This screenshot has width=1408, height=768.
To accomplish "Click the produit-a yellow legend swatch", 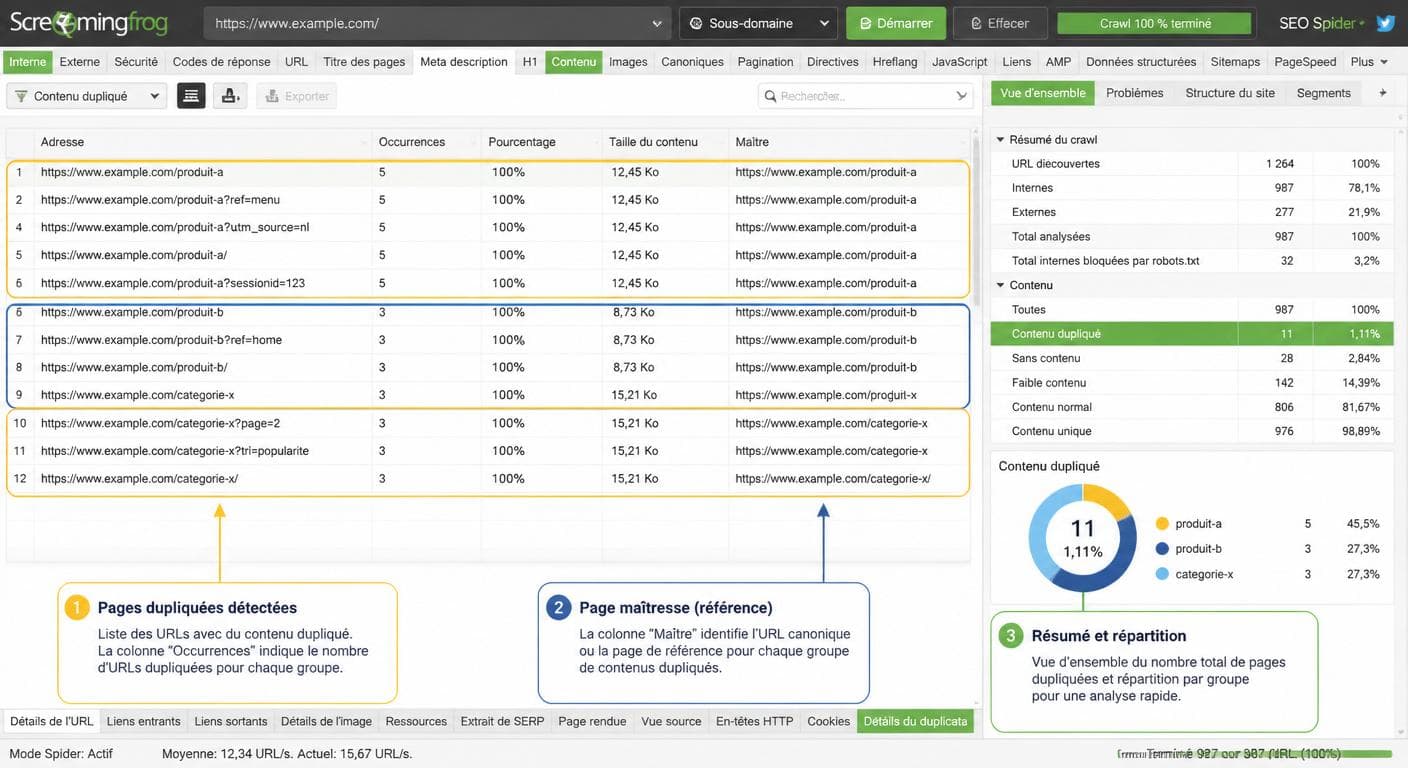I will point(1162,523).
